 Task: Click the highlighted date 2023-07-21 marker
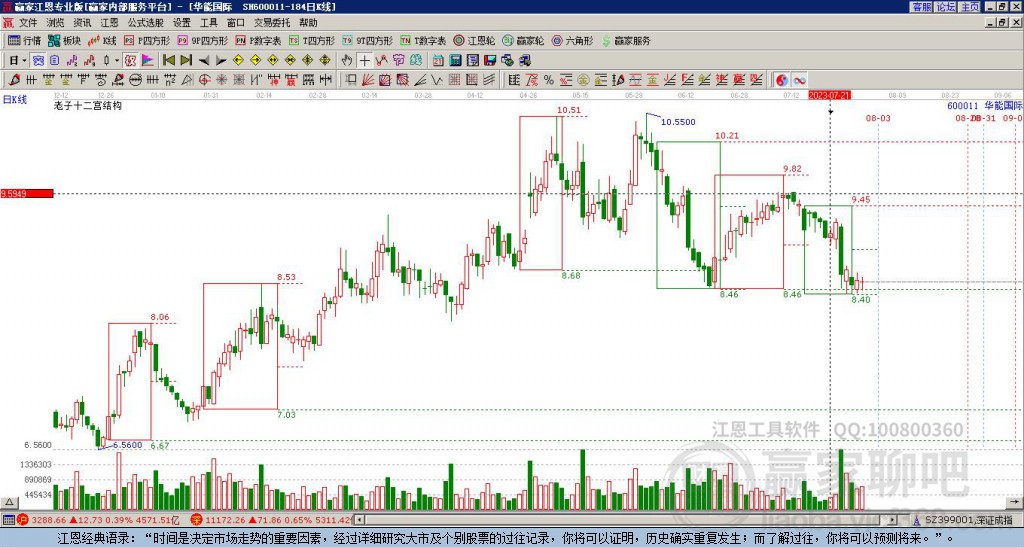pos(829,95)
